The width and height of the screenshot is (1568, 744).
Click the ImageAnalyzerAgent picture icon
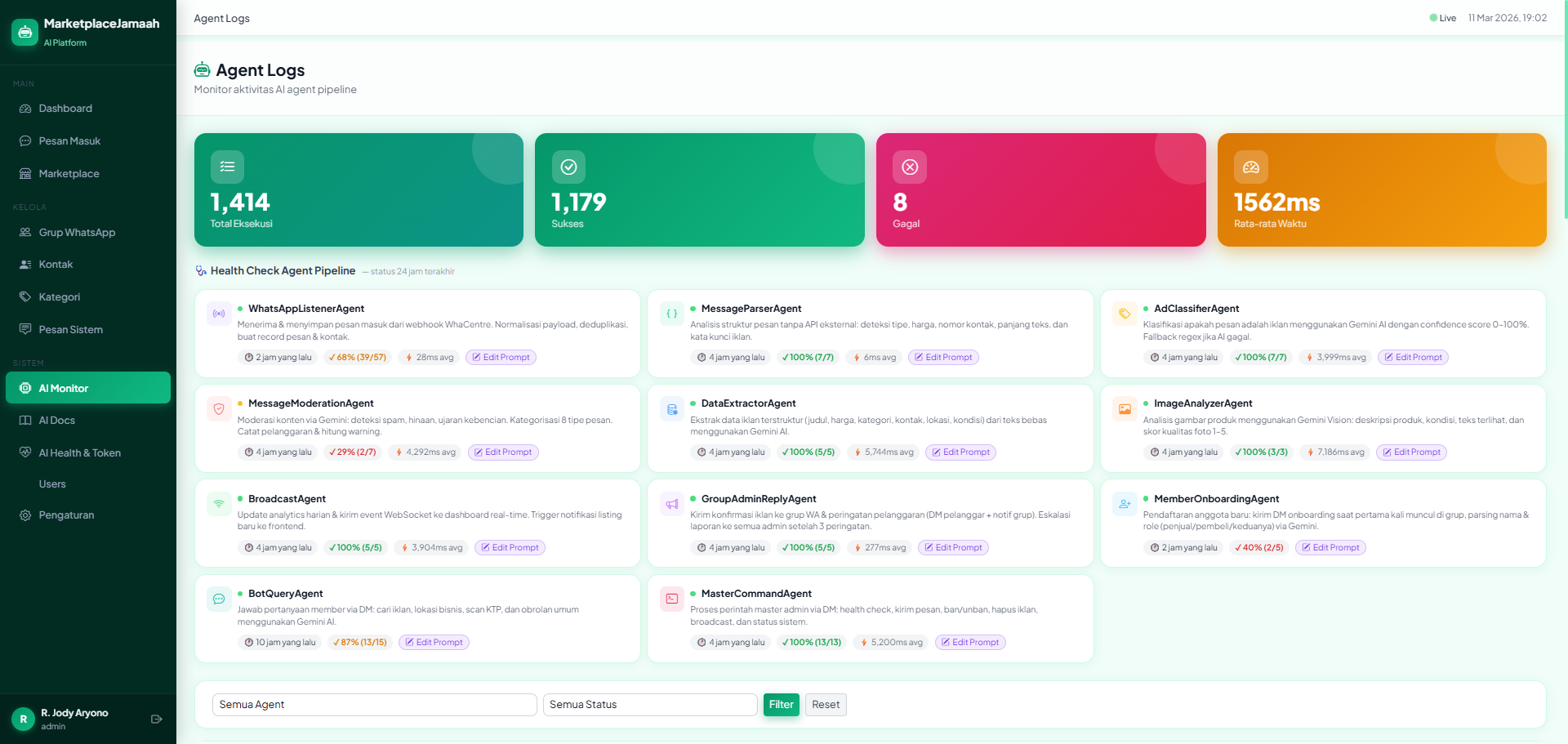click(1125, 408)
